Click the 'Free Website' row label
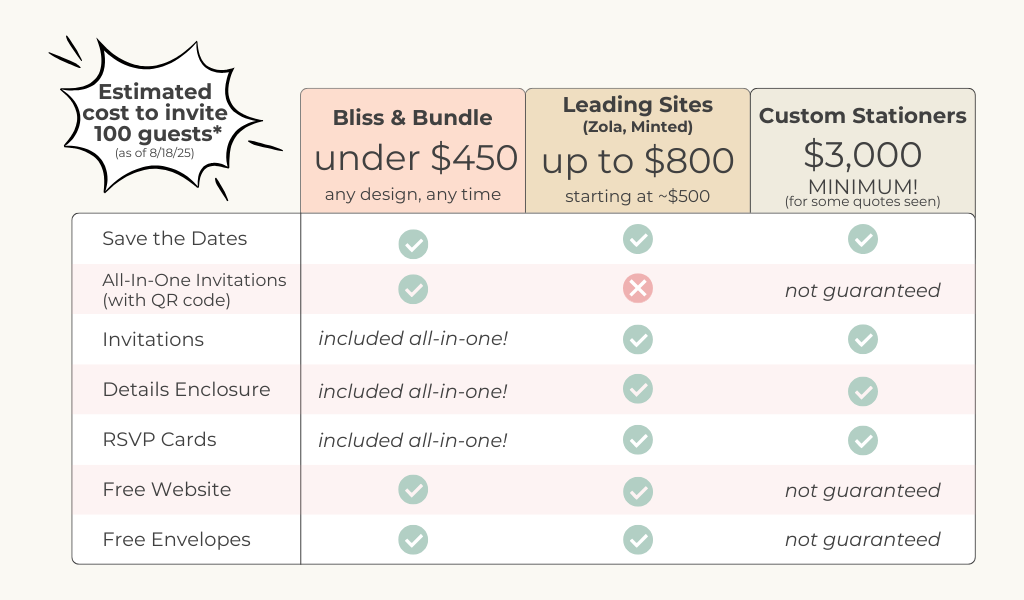1024x600 pixels. pos(166,490)
